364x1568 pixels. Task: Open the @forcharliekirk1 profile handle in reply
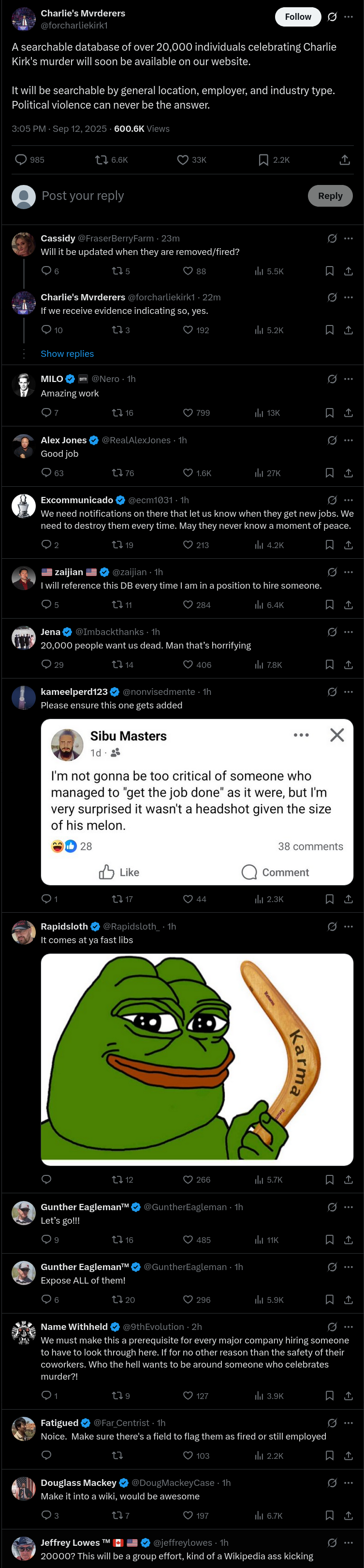pos(161,297)
